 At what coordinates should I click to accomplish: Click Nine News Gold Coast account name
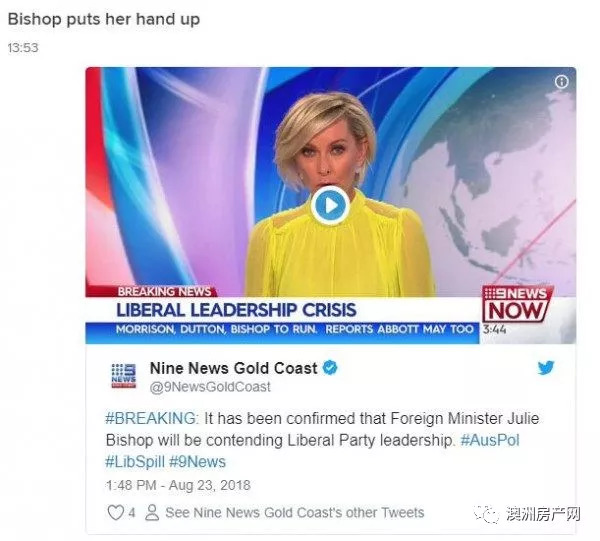[233, 368]
